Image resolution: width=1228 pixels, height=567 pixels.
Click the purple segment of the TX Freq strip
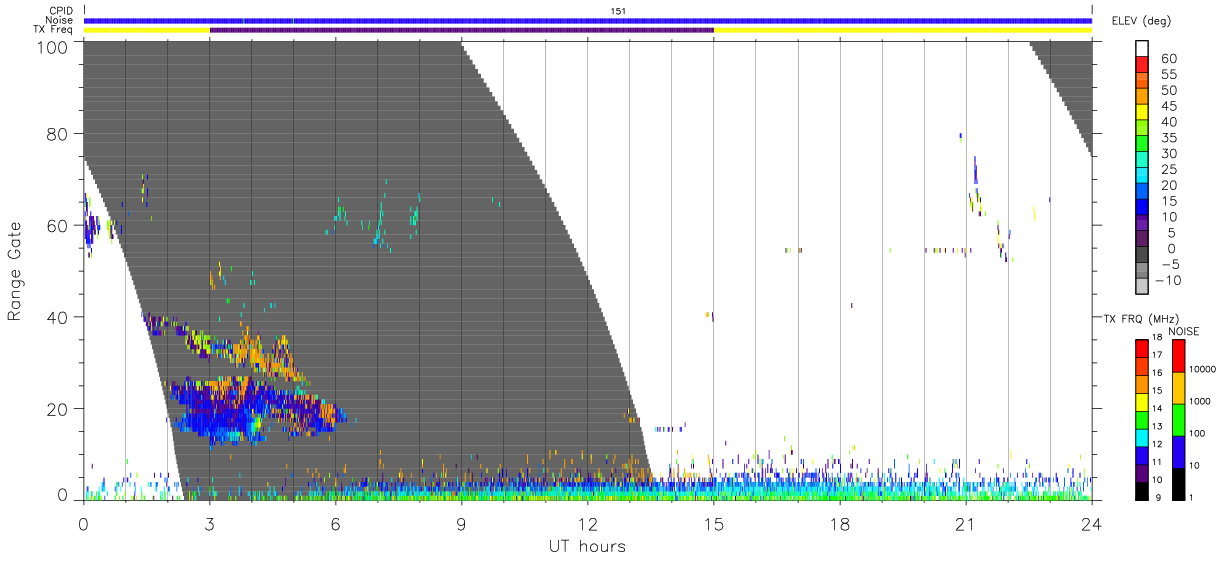462,30
